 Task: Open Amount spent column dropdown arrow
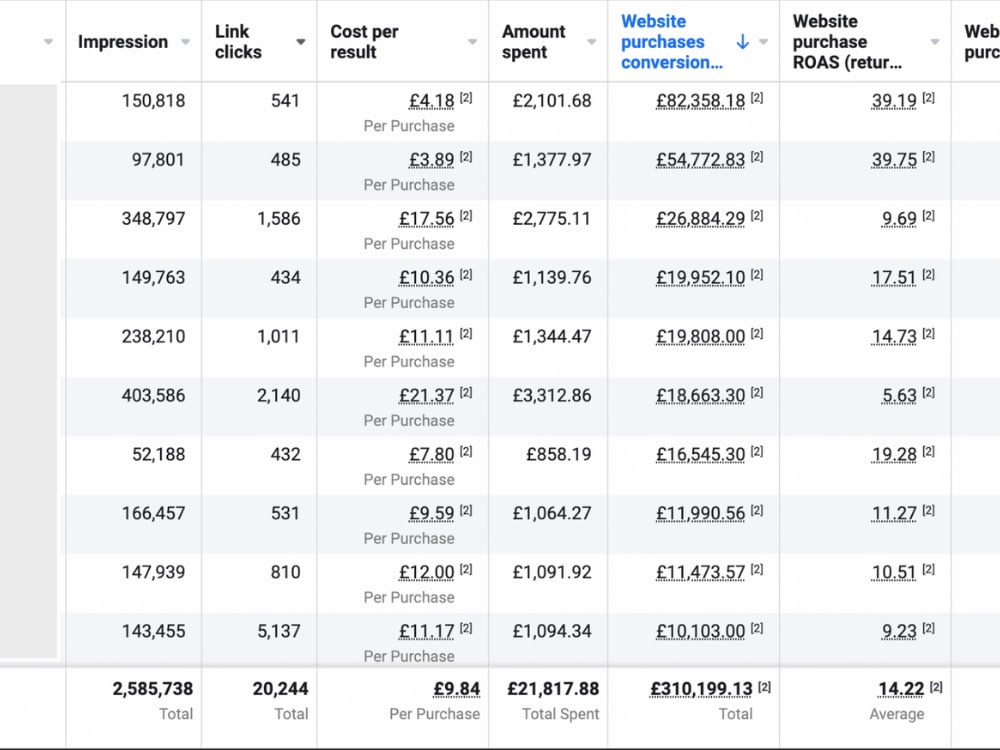pos(592,42)
